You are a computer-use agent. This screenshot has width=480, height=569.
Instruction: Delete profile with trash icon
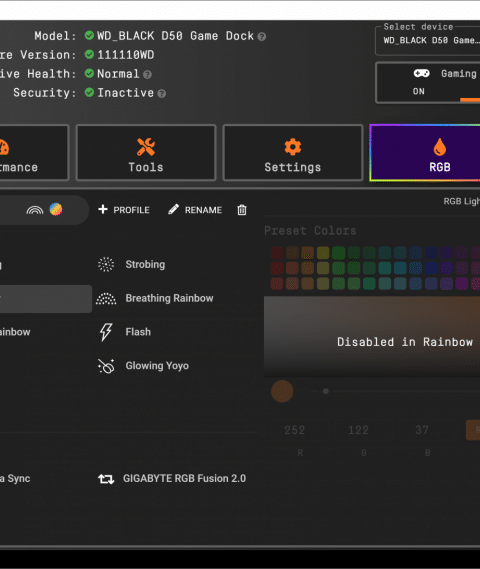(242, 210)
